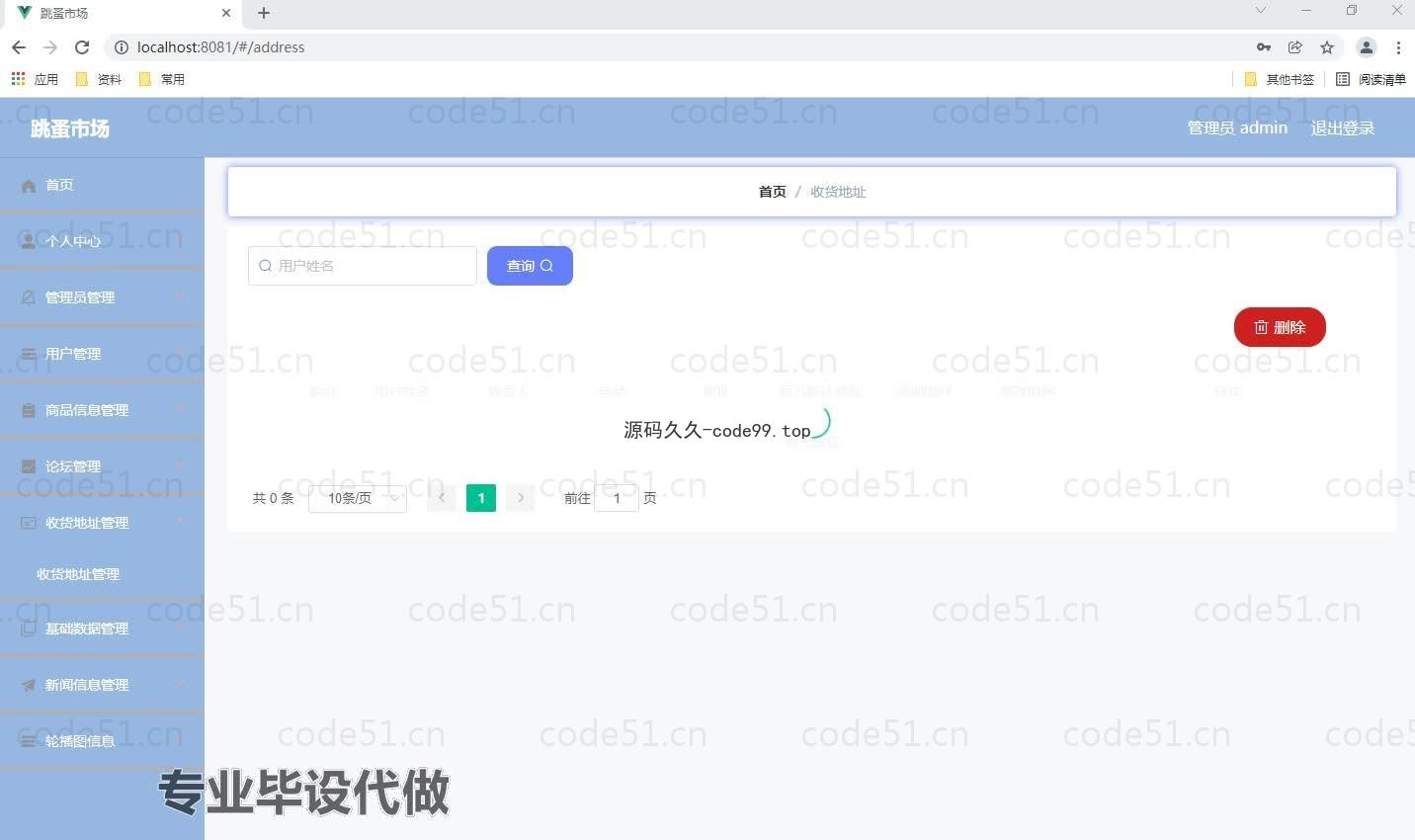1415x840 pixels.
Task: Click the red 删除 button
Action: click(x=1280, y=327)
